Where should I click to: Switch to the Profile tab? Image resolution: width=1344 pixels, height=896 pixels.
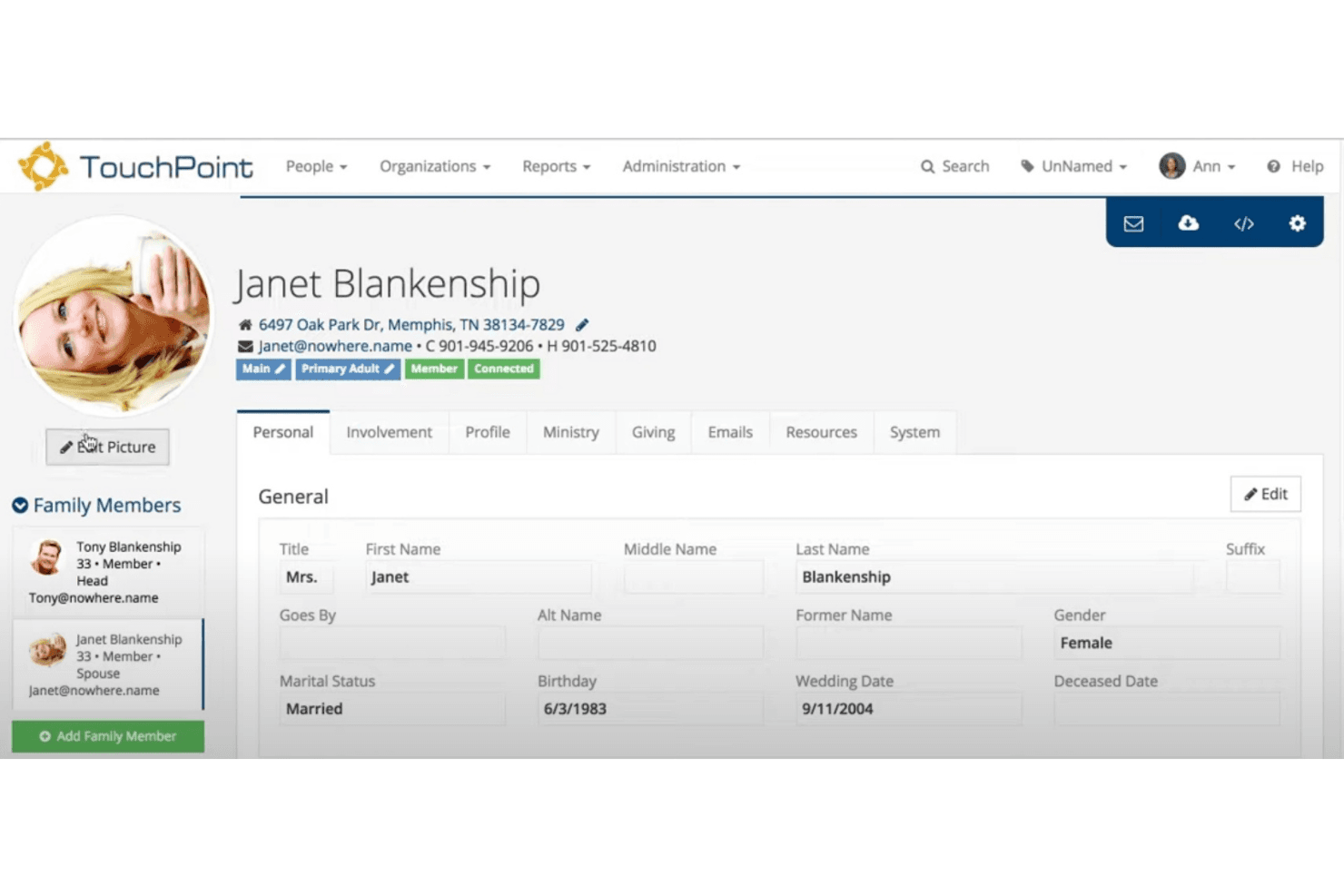[x=488, y=433]
